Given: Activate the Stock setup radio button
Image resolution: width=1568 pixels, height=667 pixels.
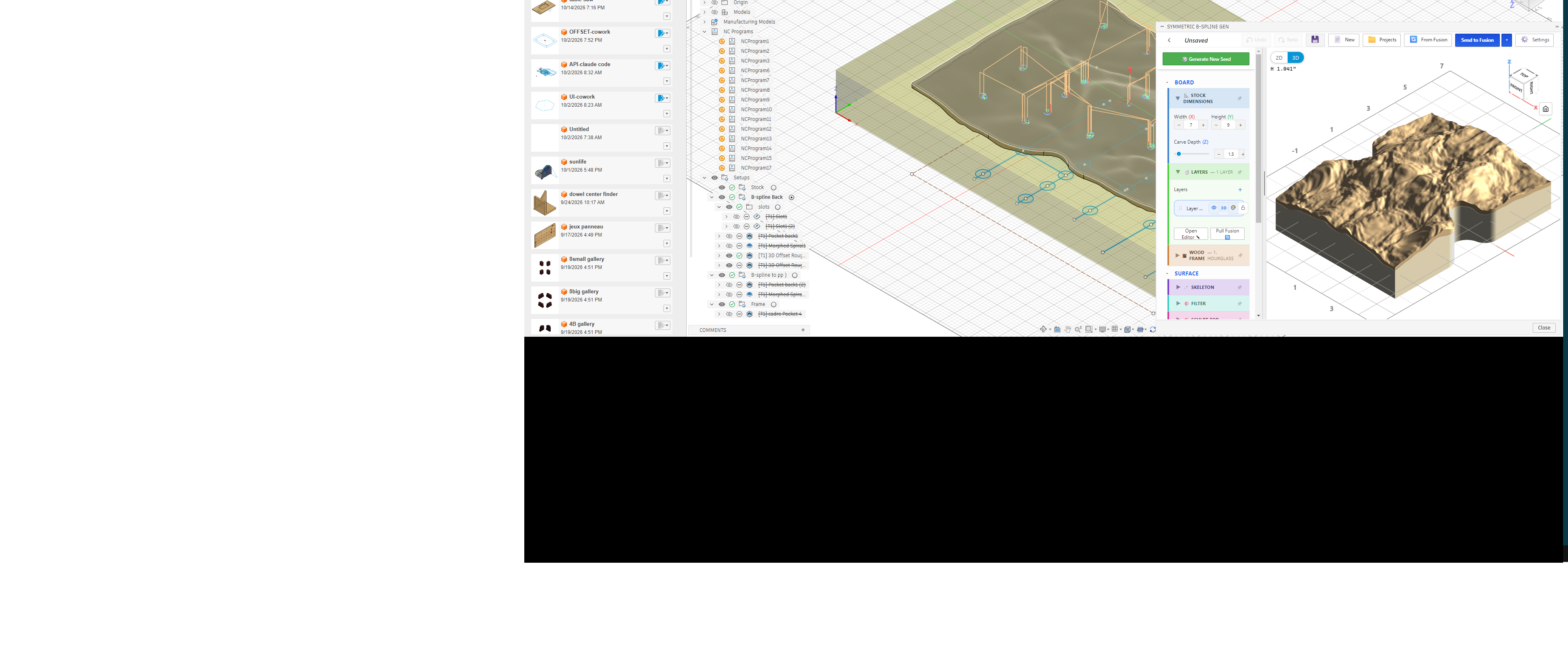Looking at the screenshot, I should [773, 187].
